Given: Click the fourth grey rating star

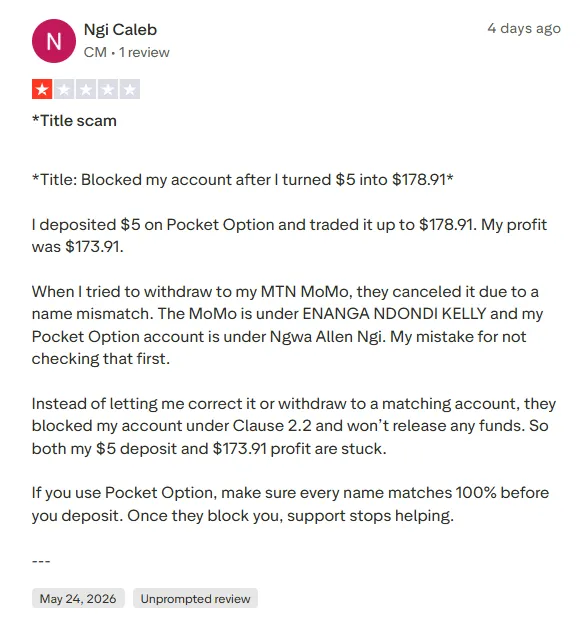Looking at the screenshot, I should tap(107, 89).
